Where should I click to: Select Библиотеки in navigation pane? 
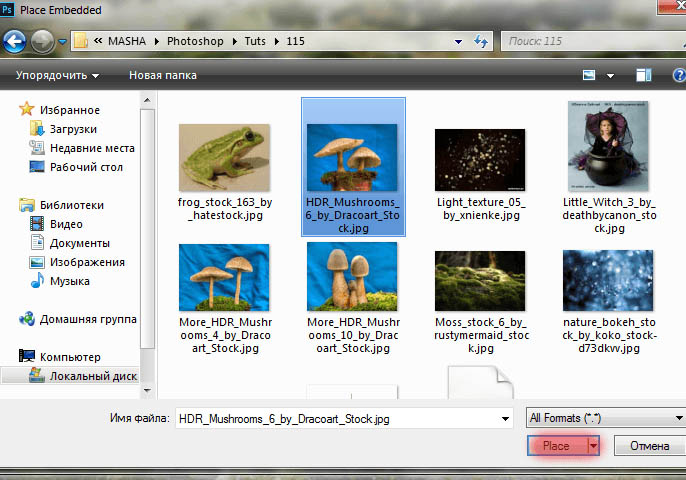tap(72, 205)
